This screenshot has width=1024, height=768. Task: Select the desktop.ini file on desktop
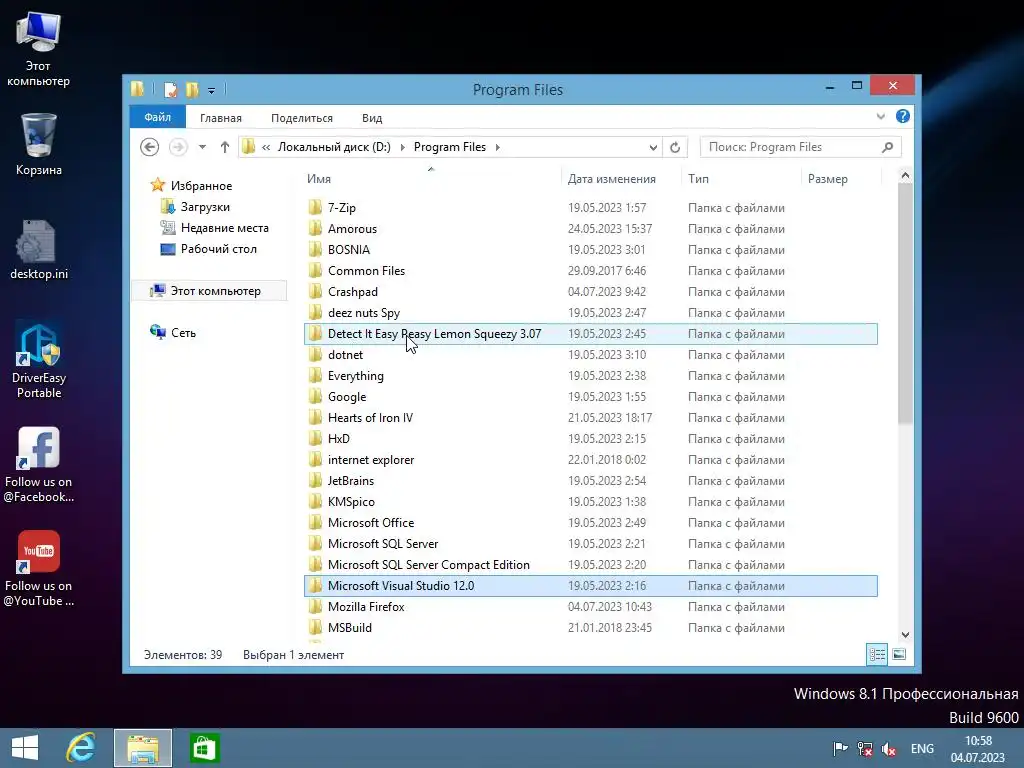39,249
